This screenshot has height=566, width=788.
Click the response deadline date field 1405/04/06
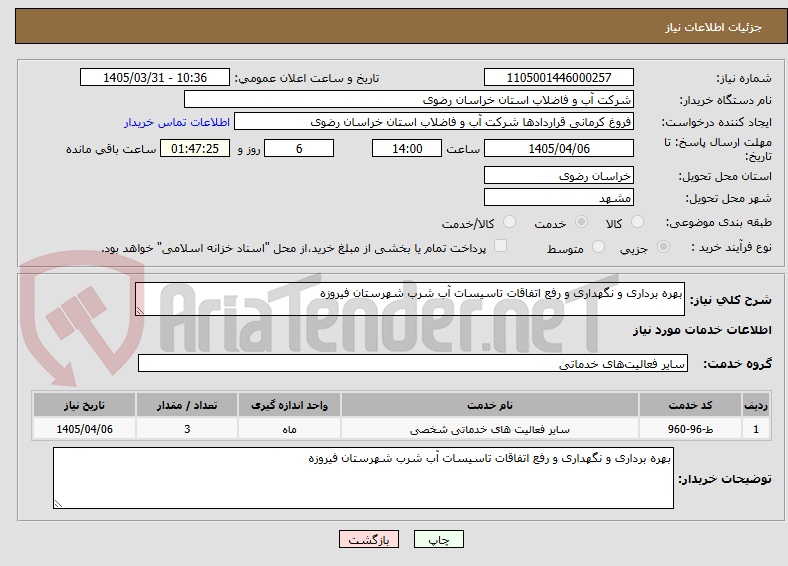coord(559,148)
